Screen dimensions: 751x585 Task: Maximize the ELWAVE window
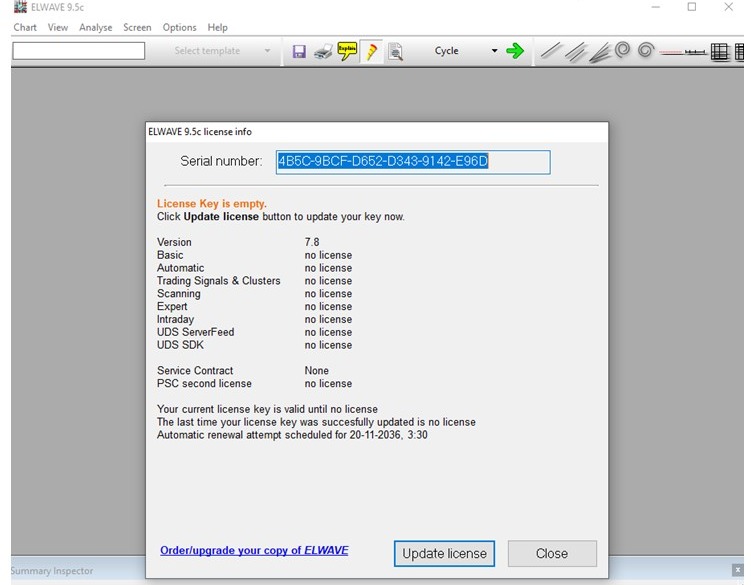click(x=692, y=7)
